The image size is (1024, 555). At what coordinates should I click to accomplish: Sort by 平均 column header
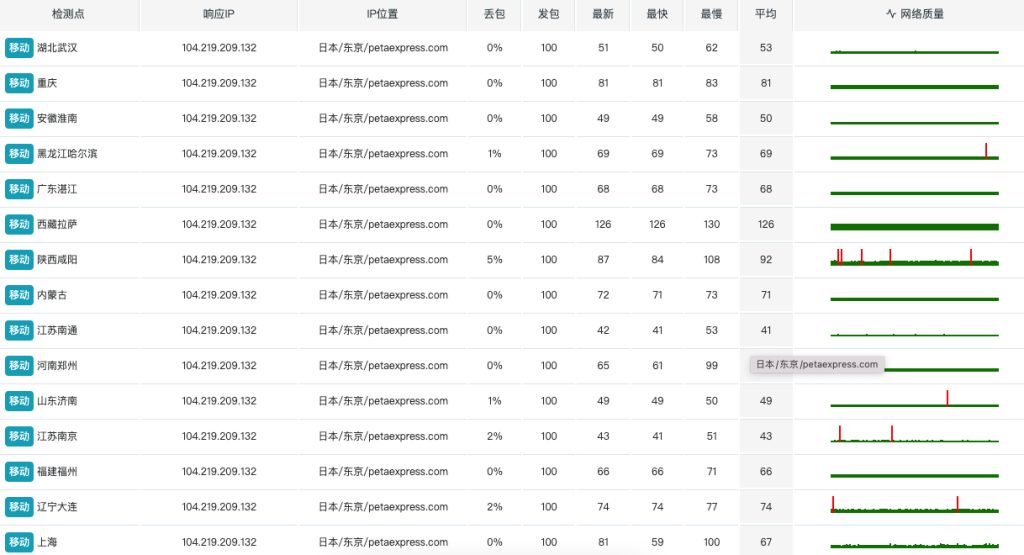click(x=765, y=14)
